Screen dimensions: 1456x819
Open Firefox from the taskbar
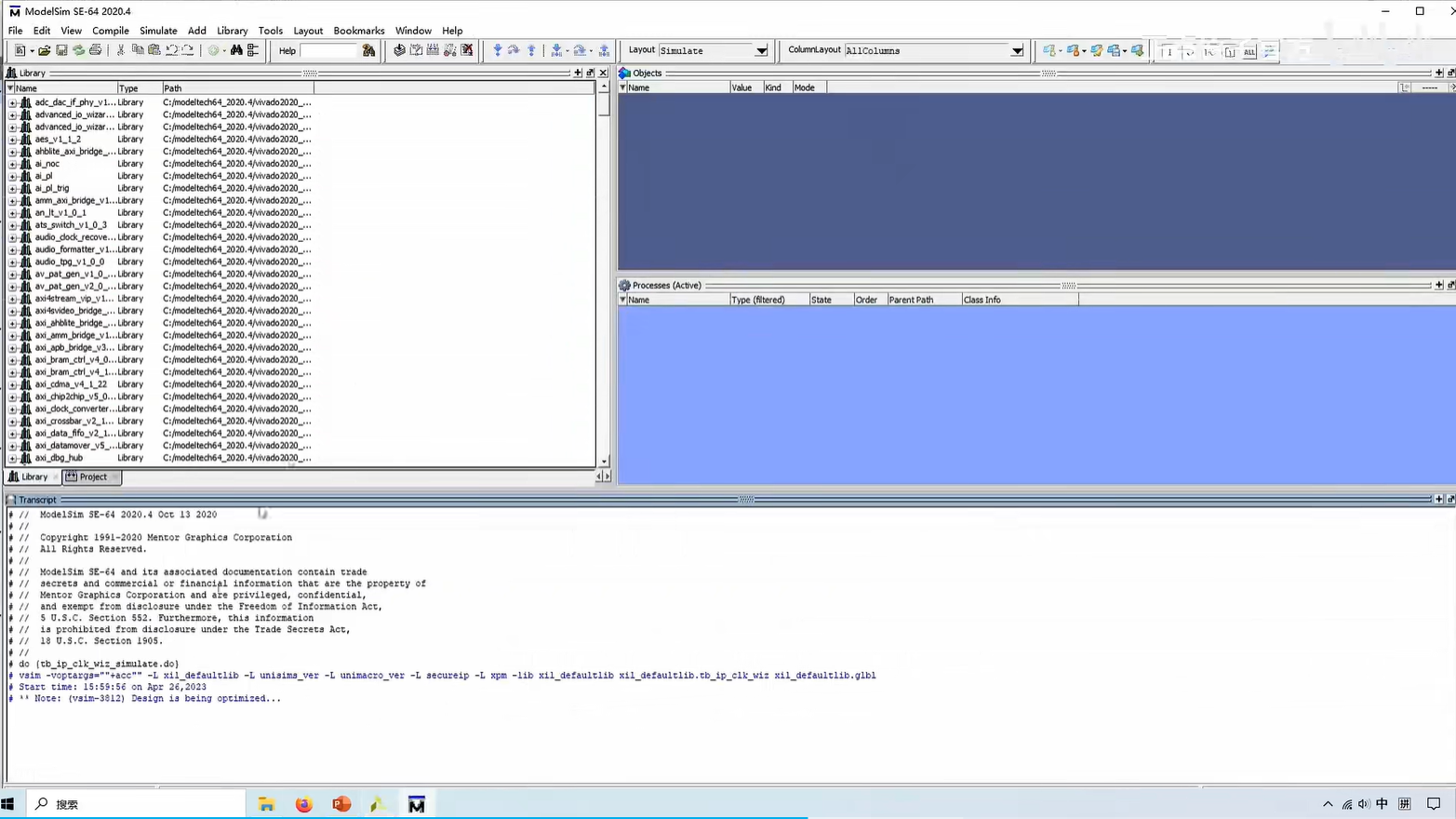(x=304, y=804)
